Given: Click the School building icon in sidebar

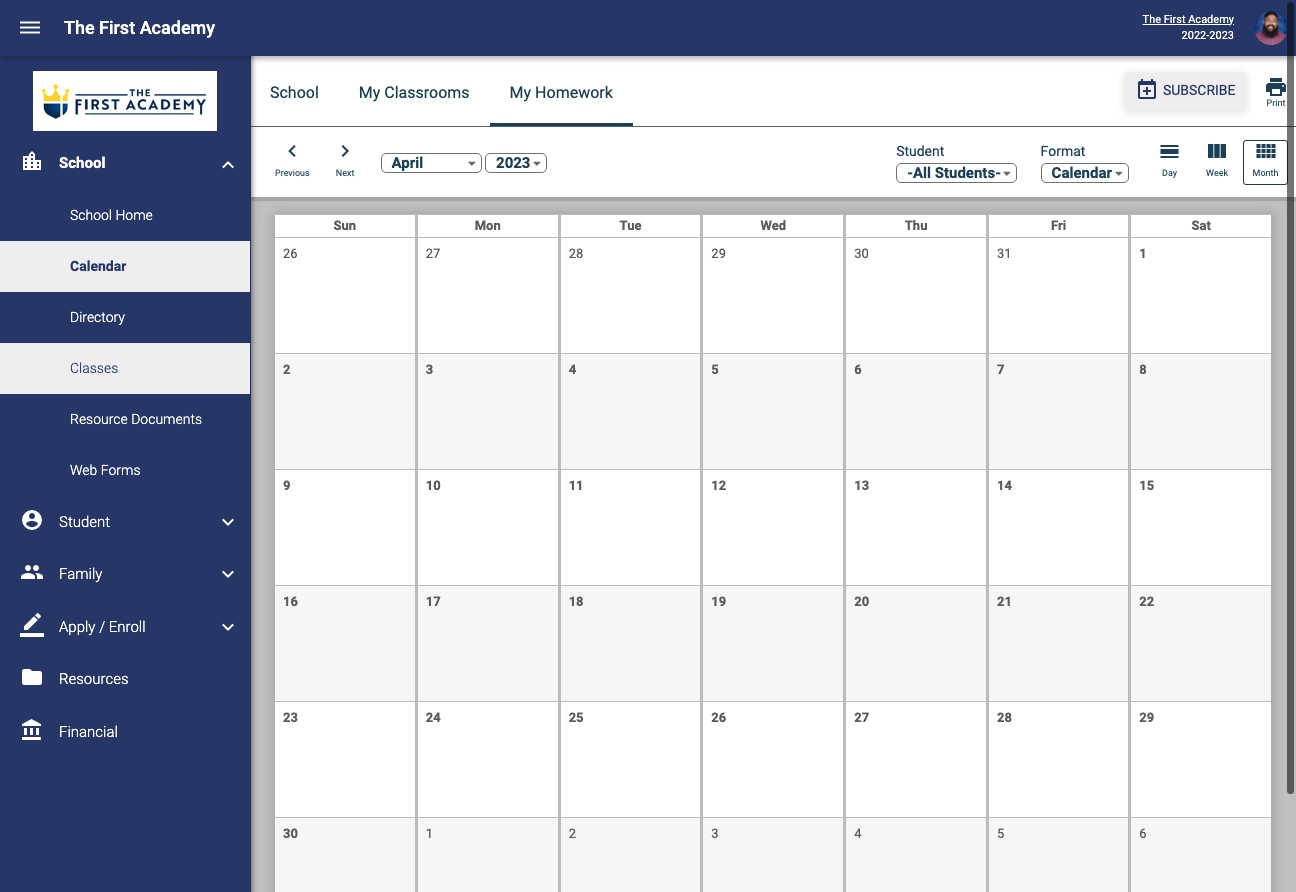Looking at the screenshot, I should pyautogui.click(x=32, y=162).
